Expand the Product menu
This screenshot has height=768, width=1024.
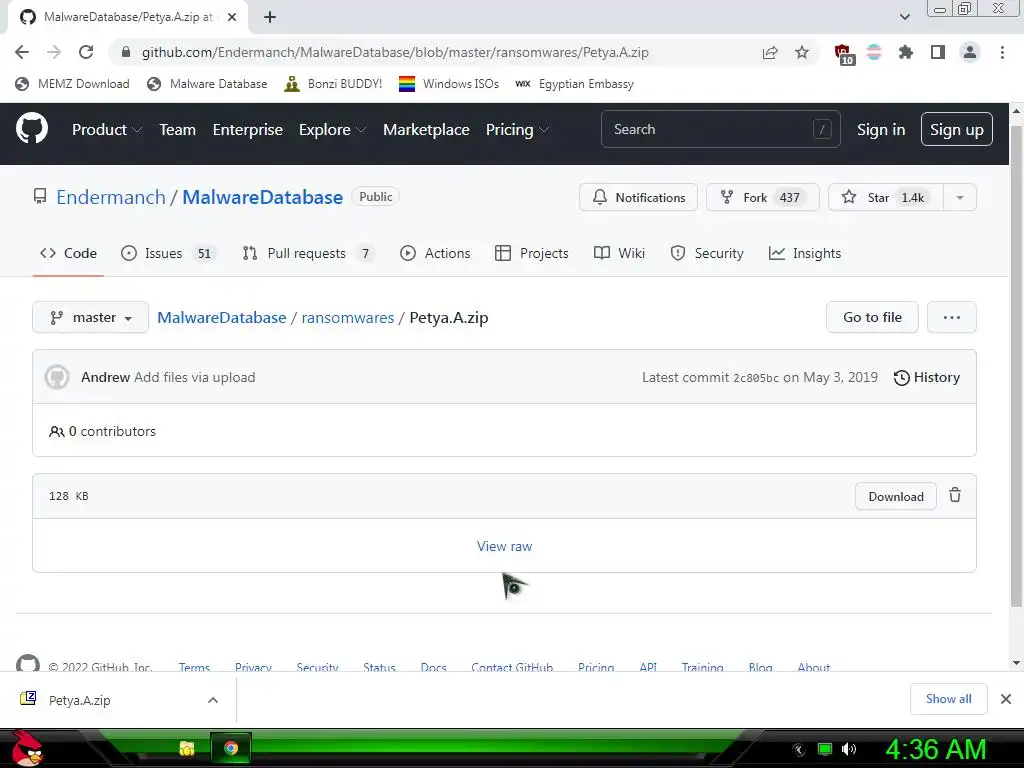pos(107,129)
